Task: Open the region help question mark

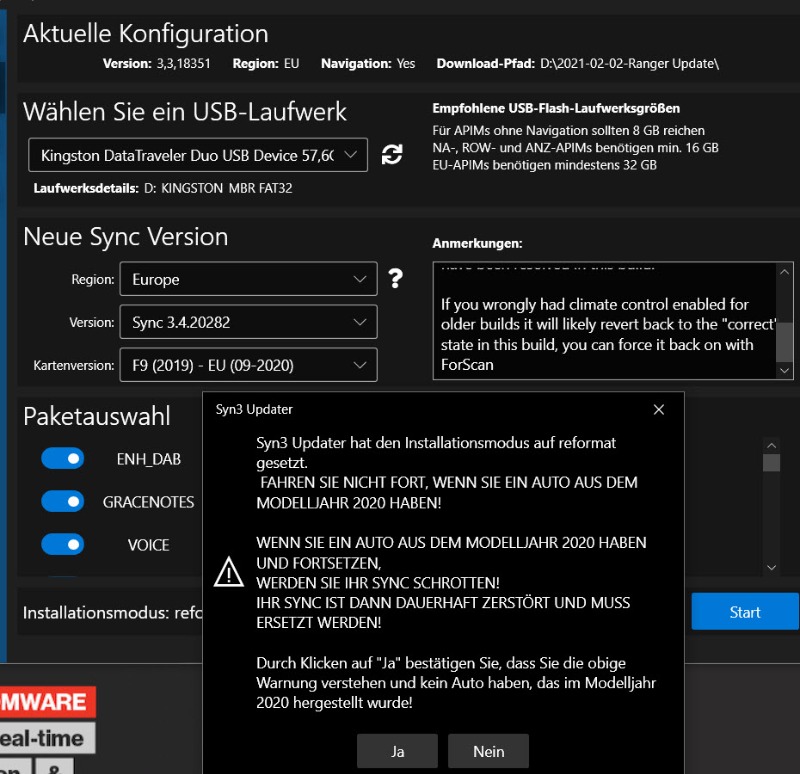Action: (395, 279)
